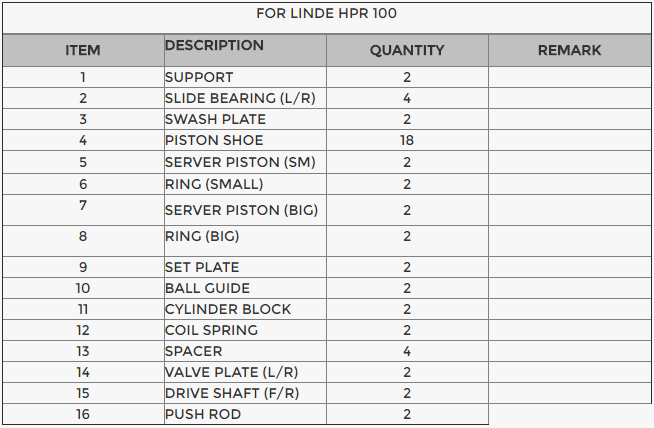
Task: Click the "FOR LINDE HPR 100" table title
Action: coord(326,14)
